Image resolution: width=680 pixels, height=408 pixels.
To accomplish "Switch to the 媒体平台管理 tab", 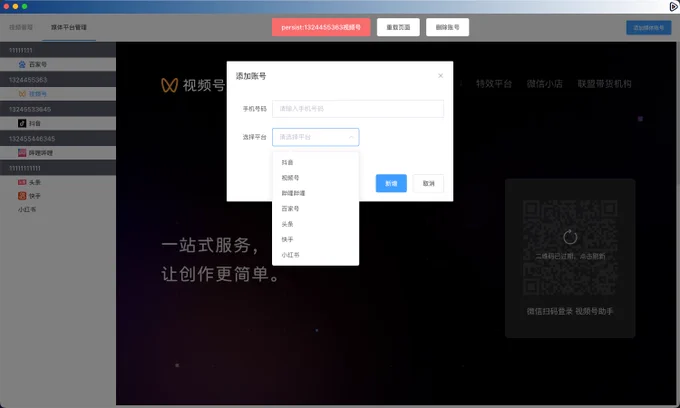I will tap(69, 27).
